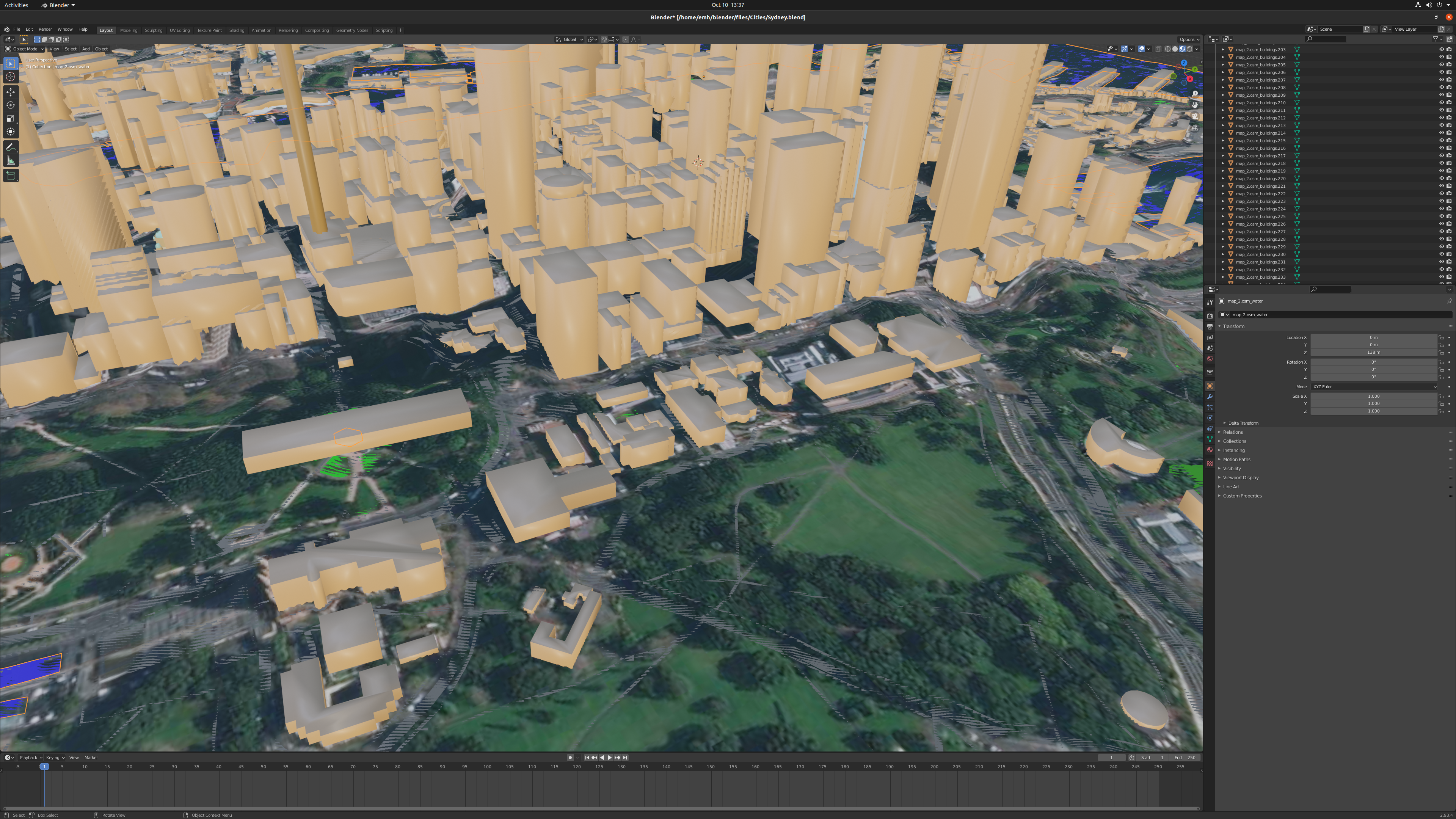
Task: Select the Cursor tool in the viewport toolbar
Action: pyautogui.click(x=11, y=77)
